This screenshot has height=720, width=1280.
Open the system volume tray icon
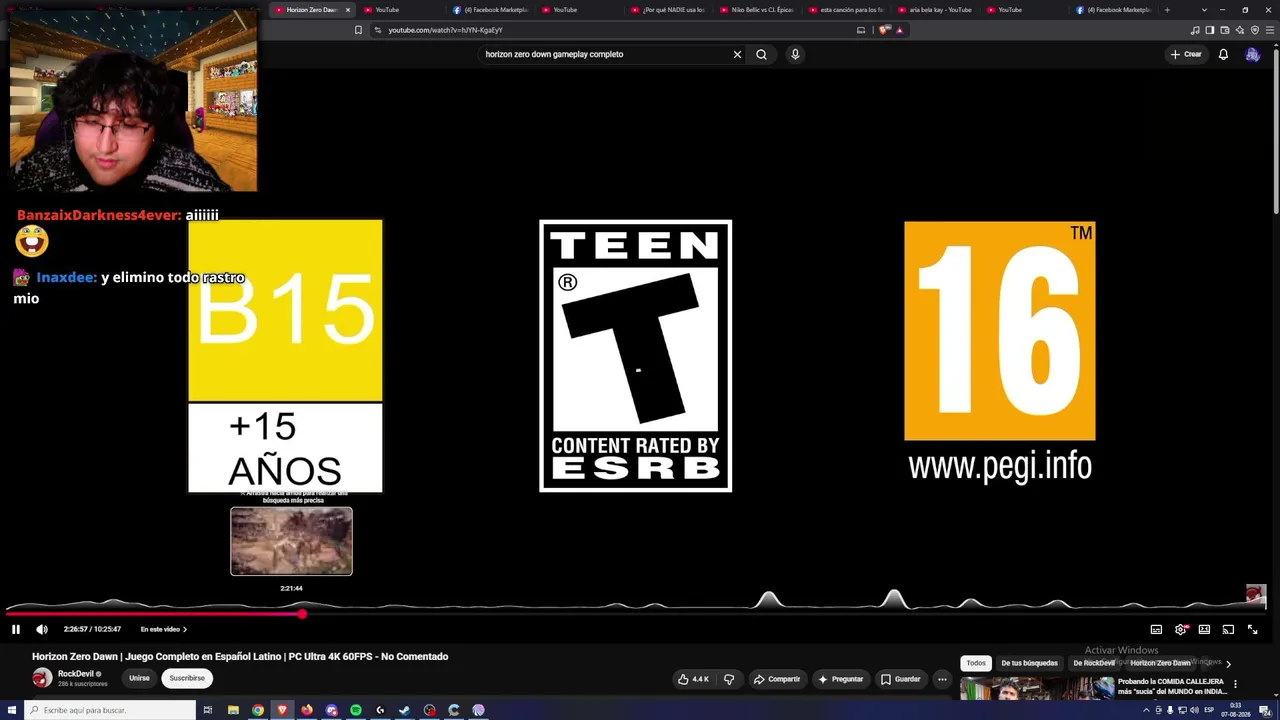click(1195, 710)
